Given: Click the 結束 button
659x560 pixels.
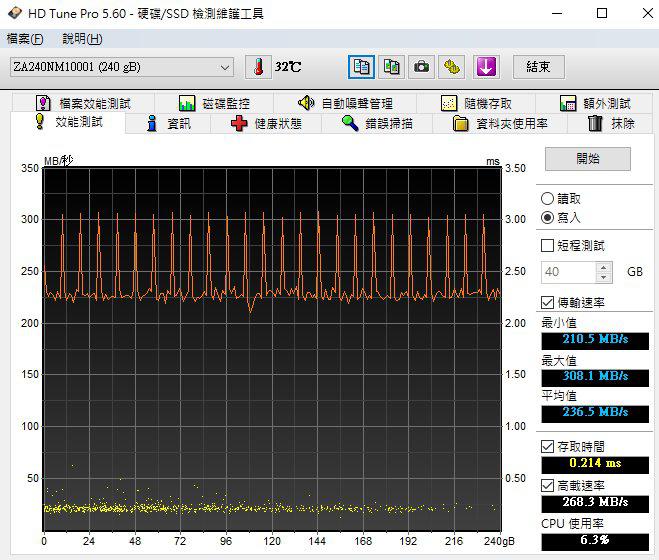Looking at the screenshot, I should pos(538,67).
